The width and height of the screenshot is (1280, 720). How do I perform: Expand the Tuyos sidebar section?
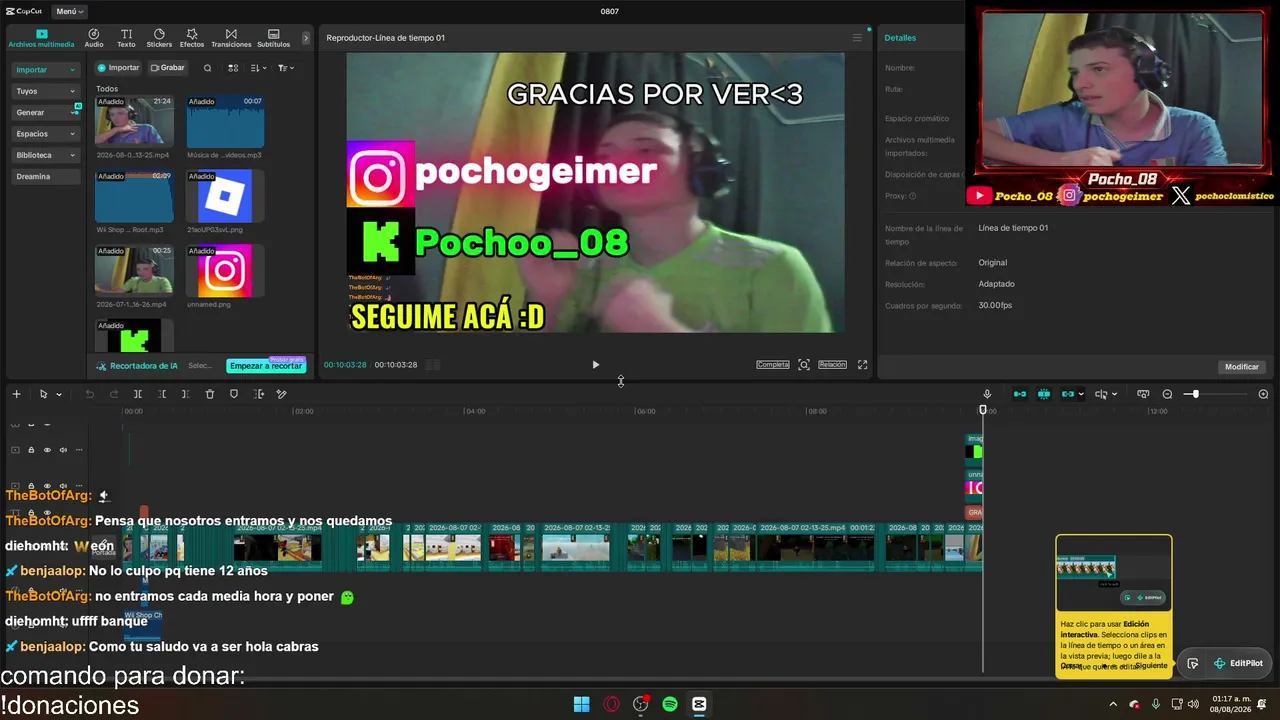[45, 91]
